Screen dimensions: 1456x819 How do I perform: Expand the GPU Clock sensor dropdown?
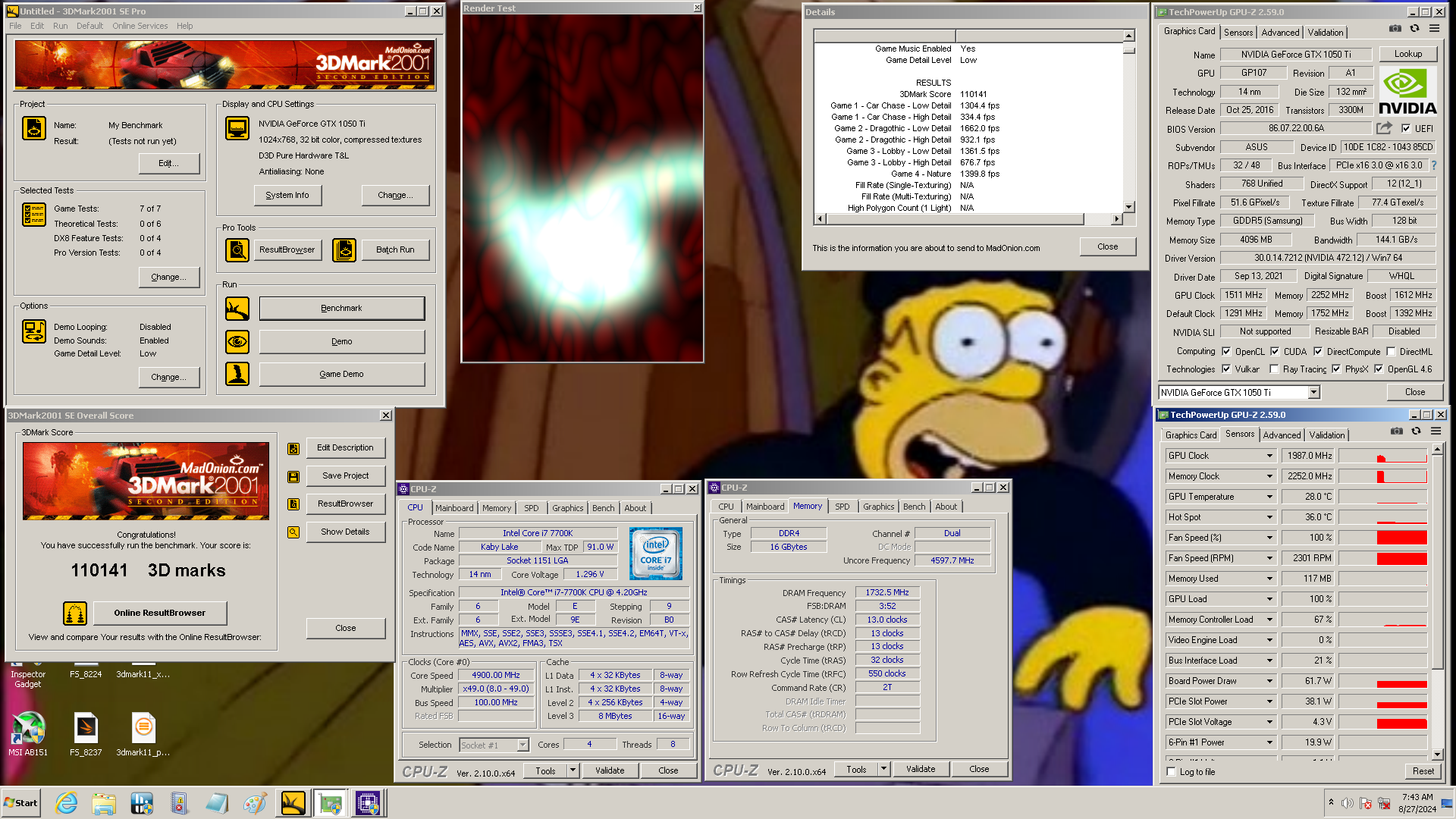pos(1269,456)
